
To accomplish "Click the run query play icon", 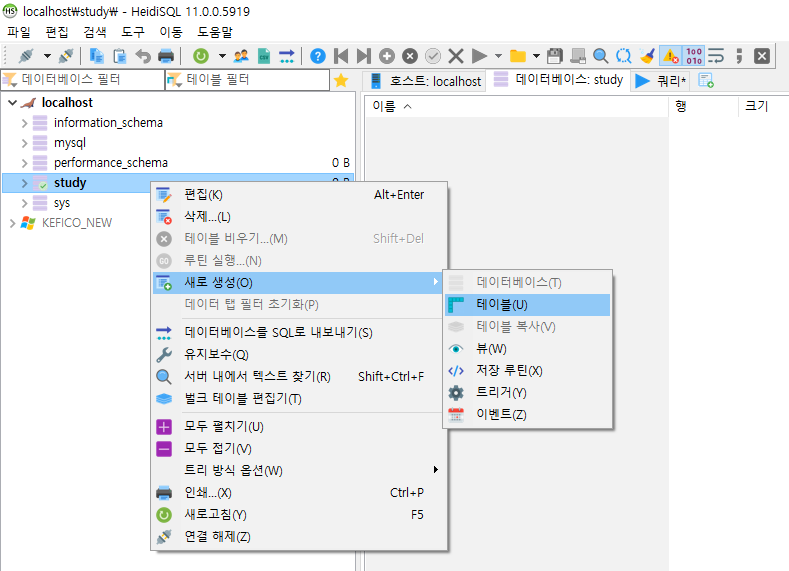I will tap(480, 56).
